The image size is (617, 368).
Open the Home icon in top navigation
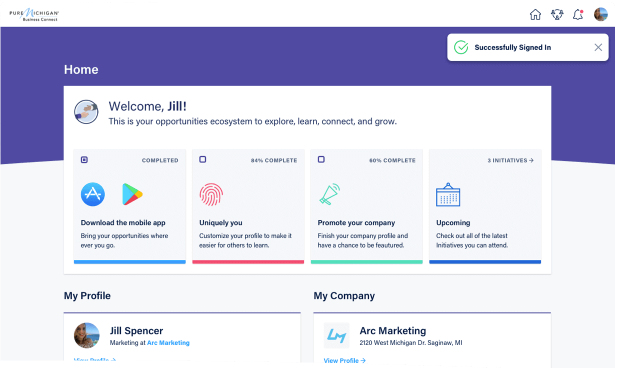click(535, 15)
